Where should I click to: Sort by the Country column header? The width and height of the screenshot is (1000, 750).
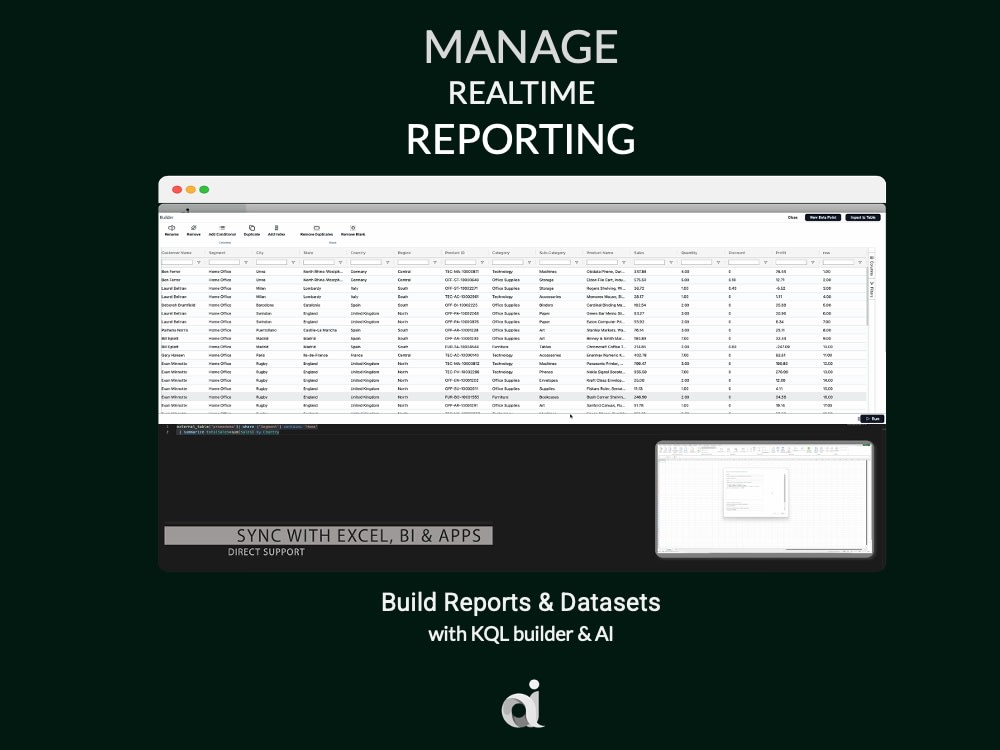(x=358, y=253)
